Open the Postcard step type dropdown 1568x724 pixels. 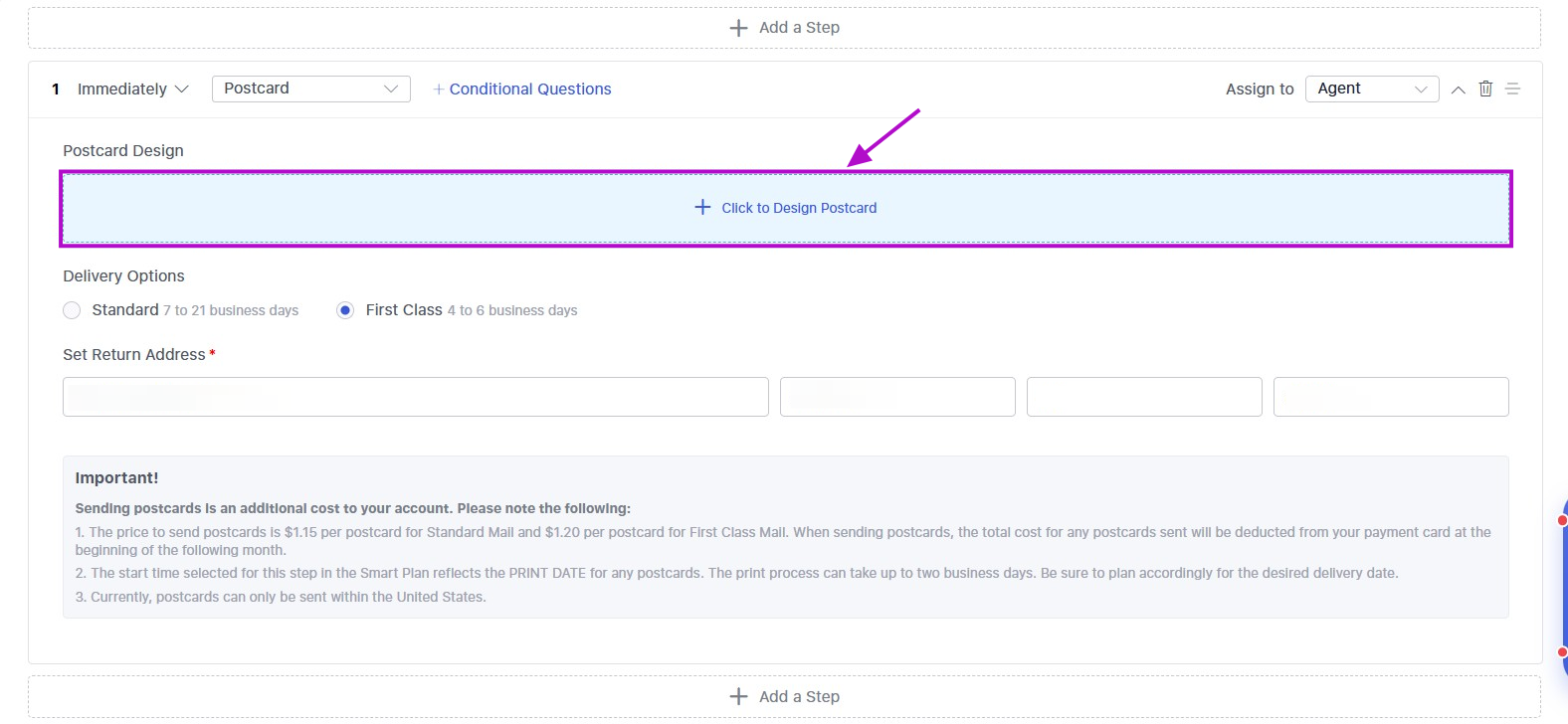[x=310, y=89]
